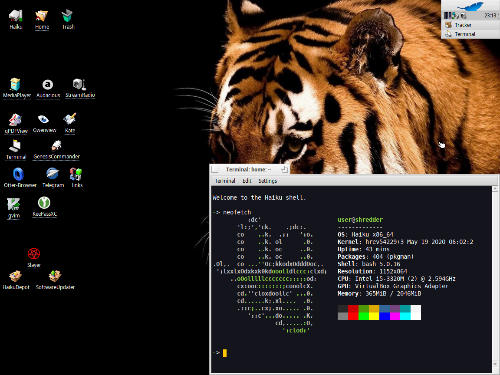Click the volume speaker tray icon
The height and width of the screenshot is (375, 500).
pos(464,15)
